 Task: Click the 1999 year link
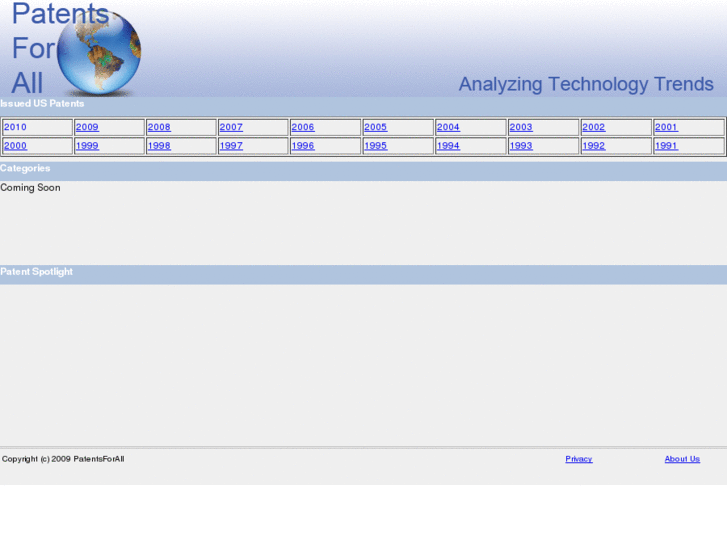tap(87, 146)
